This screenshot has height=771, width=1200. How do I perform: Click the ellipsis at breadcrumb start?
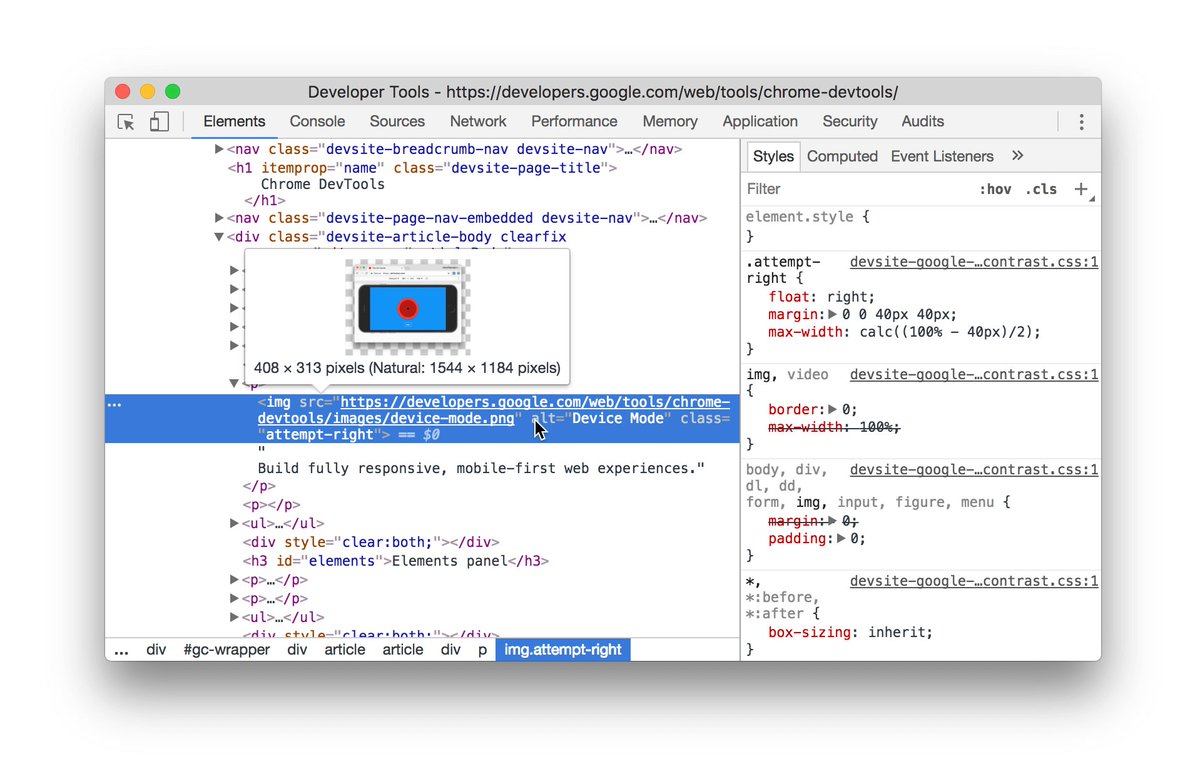[121, 650]
